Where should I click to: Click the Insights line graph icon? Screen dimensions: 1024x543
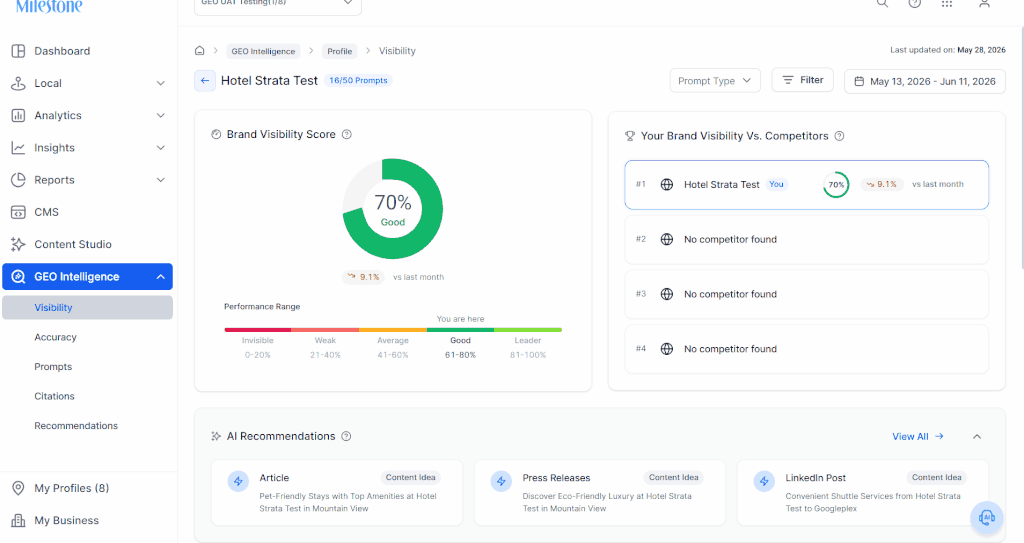[x=18, y=148]
